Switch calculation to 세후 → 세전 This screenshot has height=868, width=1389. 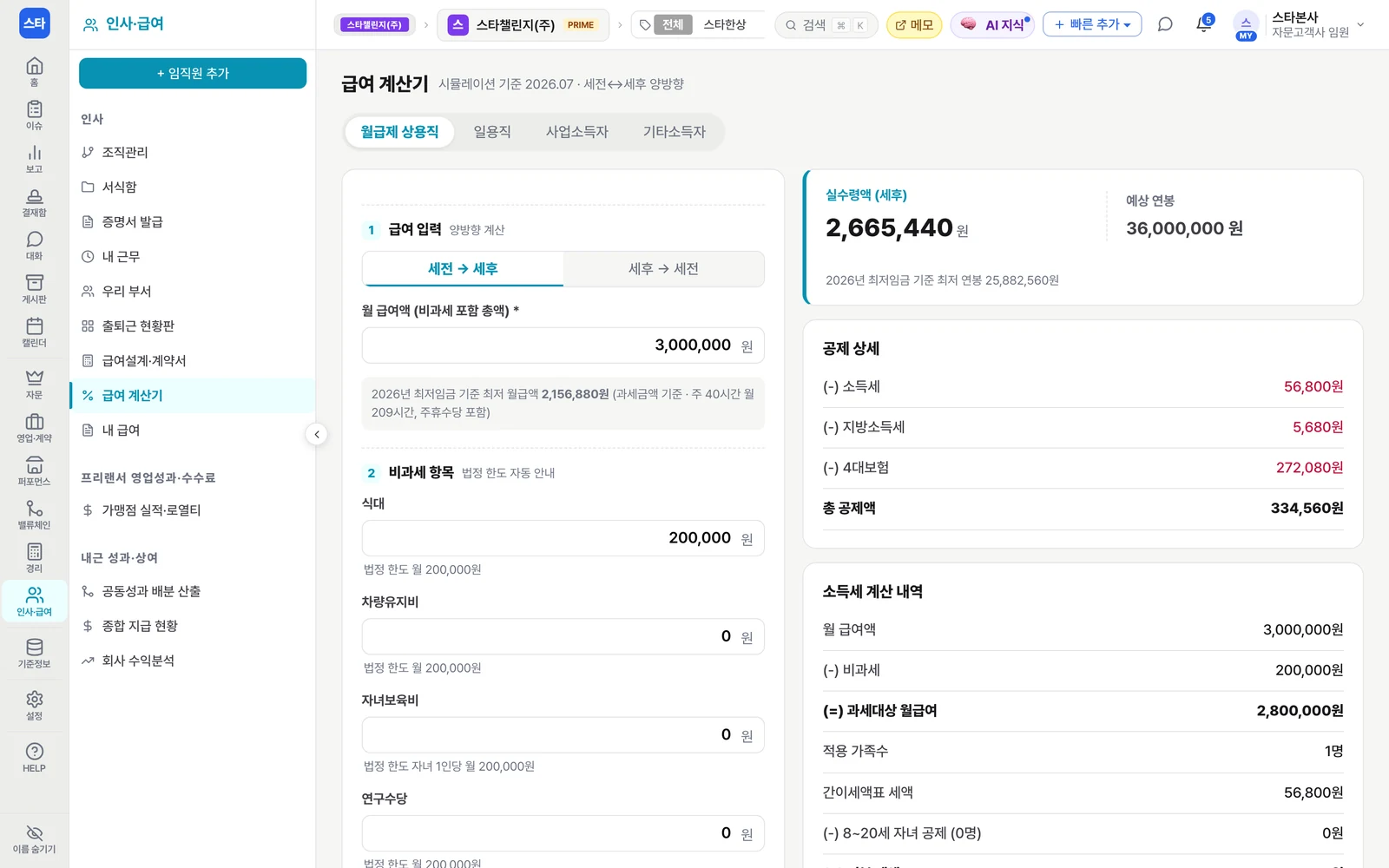[x=663, y=269]
